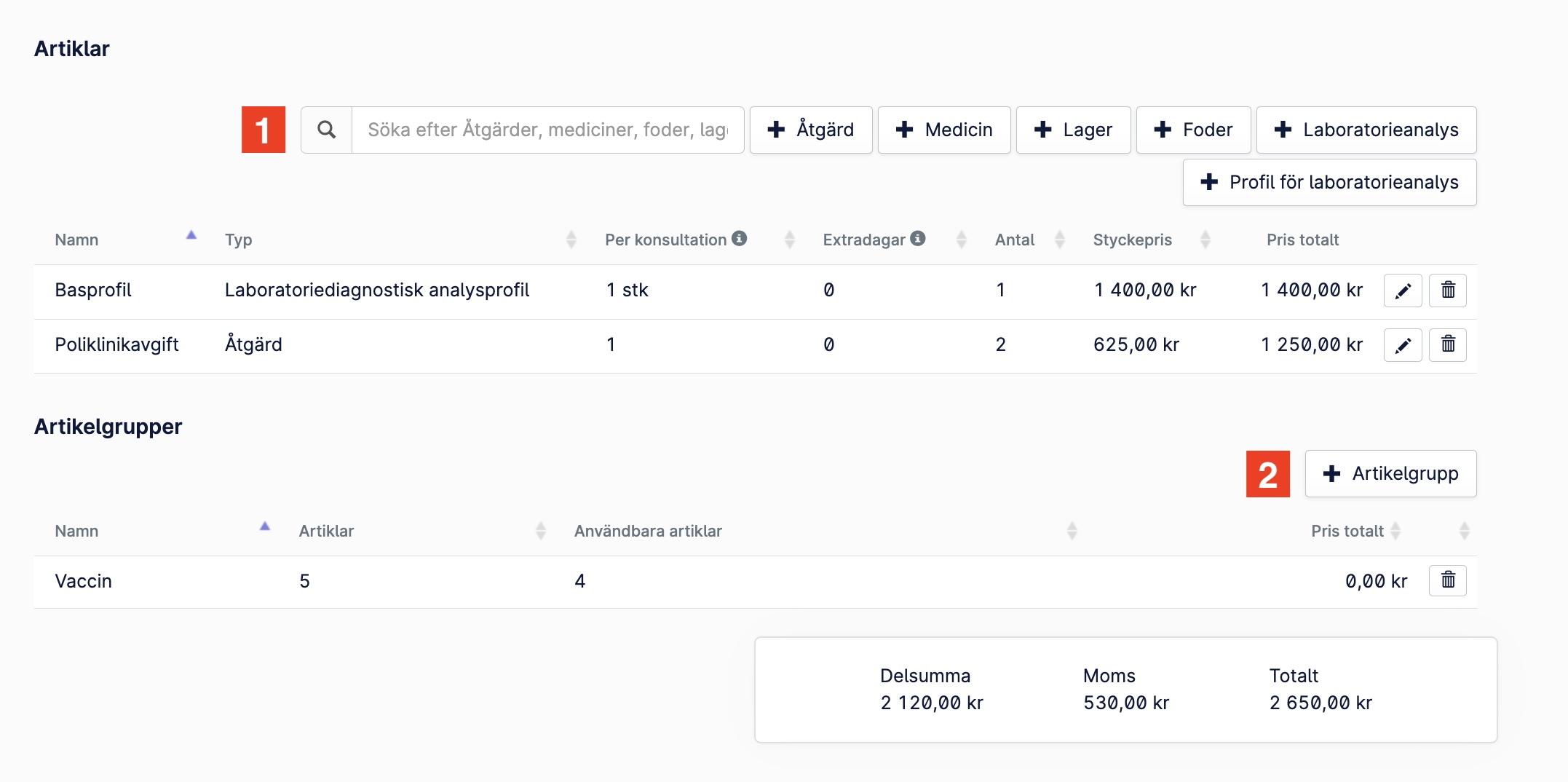The height and width of the screenshot is (782, 1568).
Task: Delete the Poliklinikavgift row with trash icon
Action: (x=1448, y=344)
